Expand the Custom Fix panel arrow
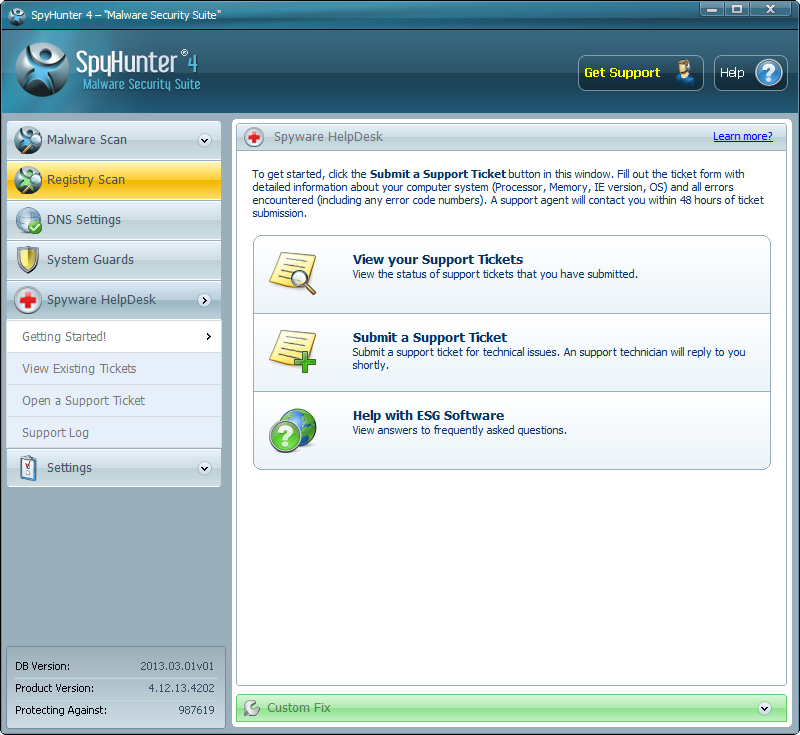This screenshot has height=735, width=800. point(765,708)
